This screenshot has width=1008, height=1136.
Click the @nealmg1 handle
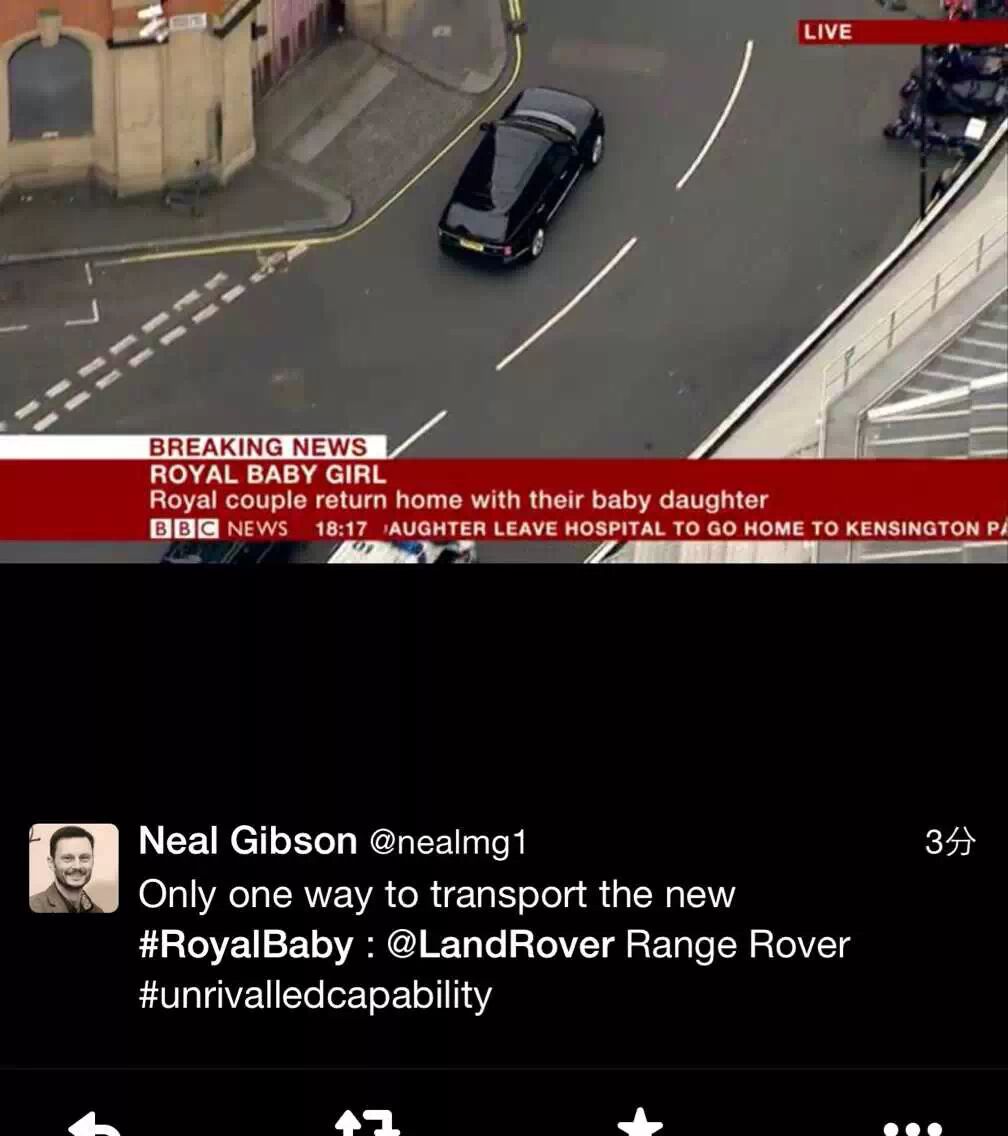click(x=448, y=842)
